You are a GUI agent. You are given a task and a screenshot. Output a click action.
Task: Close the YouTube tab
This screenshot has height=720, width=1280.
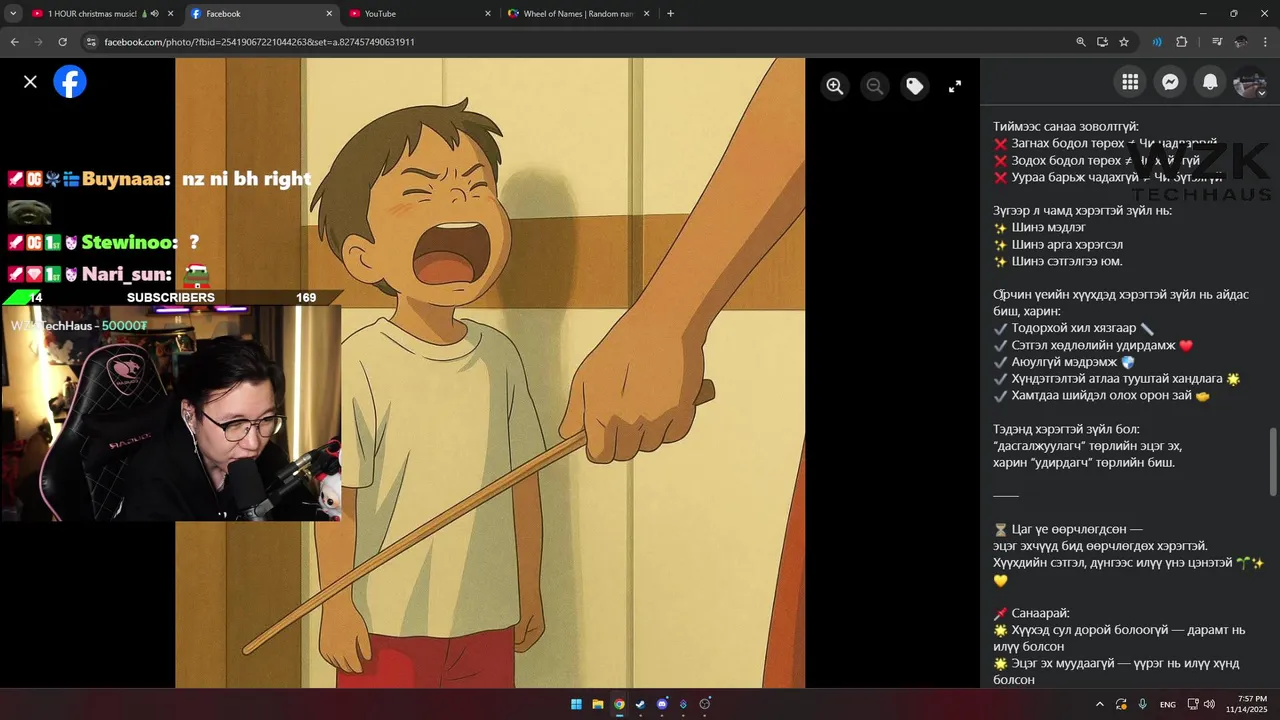pos(488,14)
